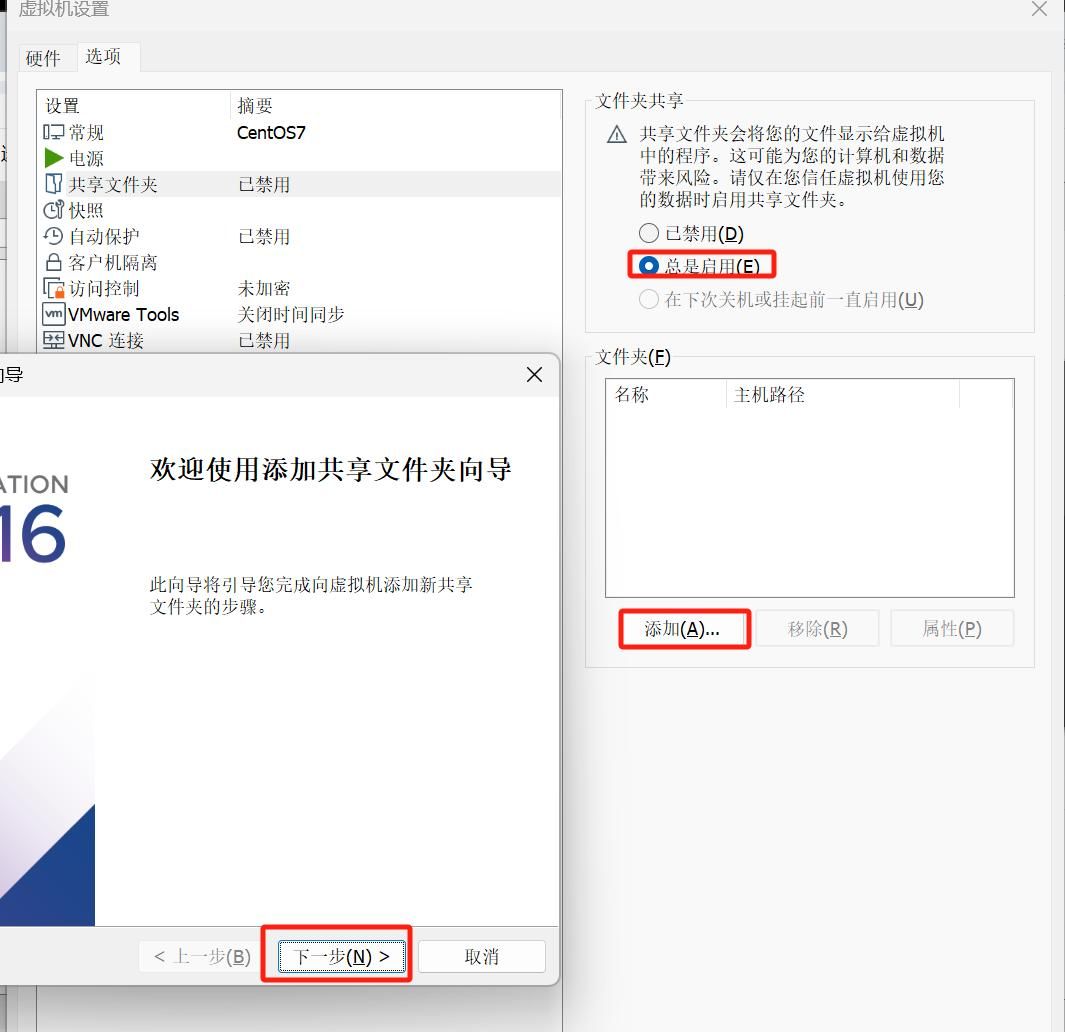
Task: Click the 共享文件夹 shared folders icon
Action: 52,184
